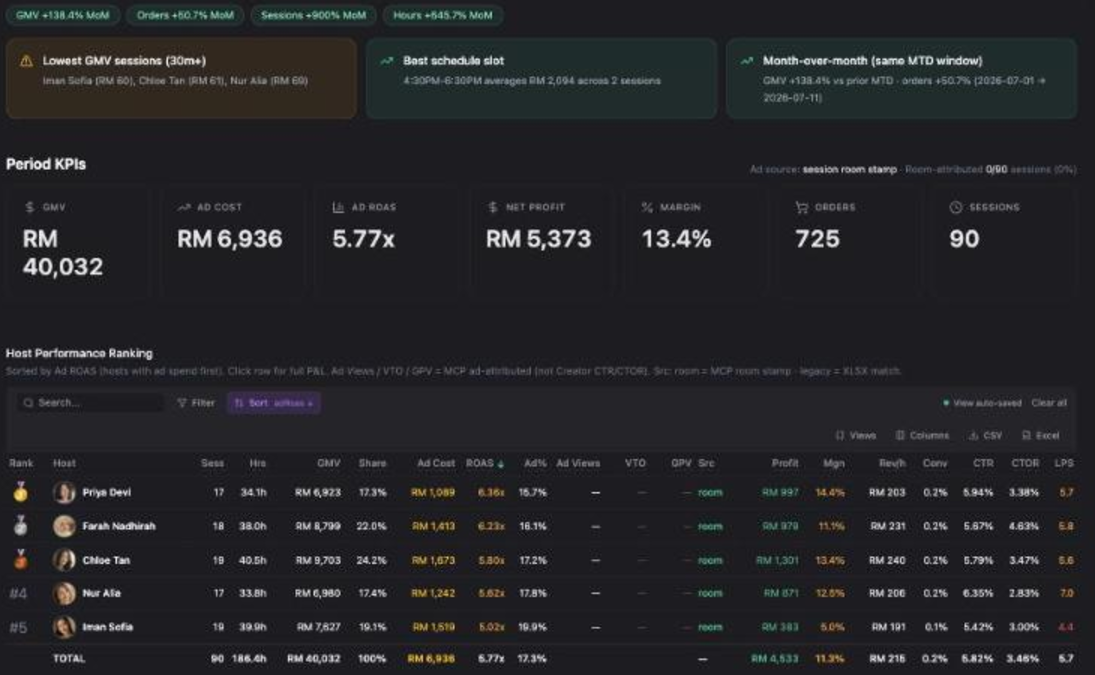Image resolution: width=1095 pixels, height=675 pixels.
Task: Sort by the Conv column header
Action: 935,463
